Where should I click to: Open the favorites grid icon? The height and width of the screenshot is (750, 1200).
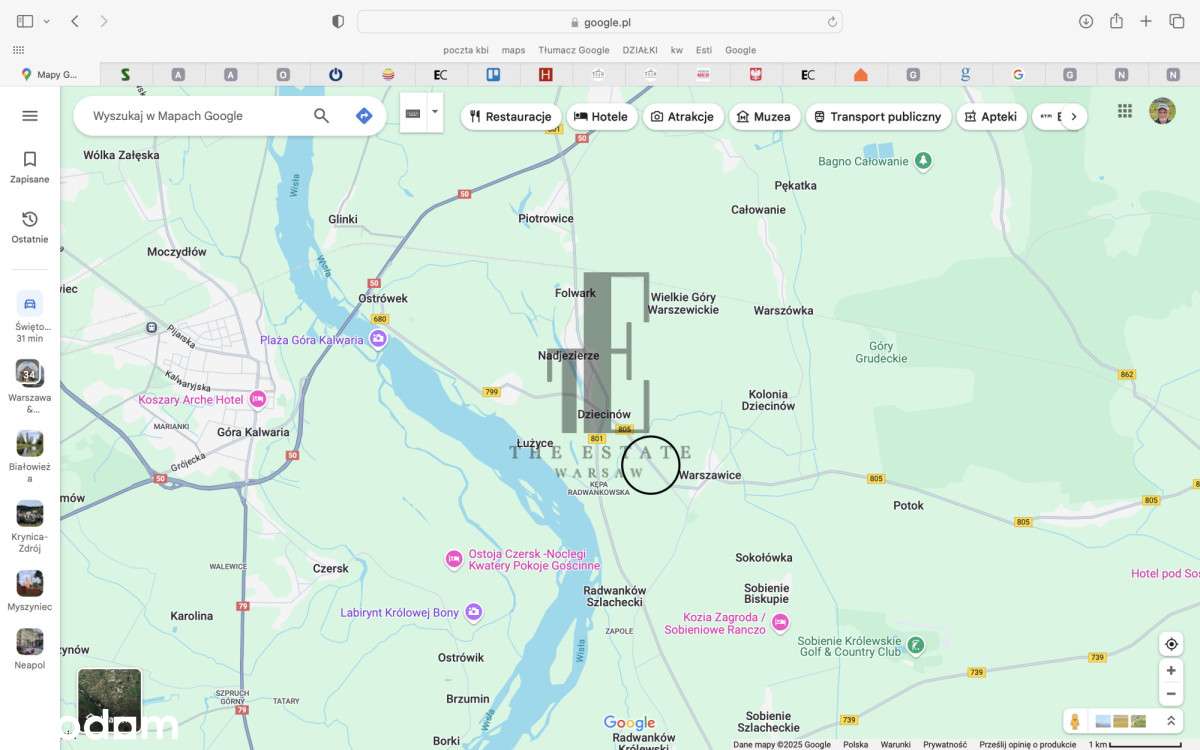coord(18,50)
